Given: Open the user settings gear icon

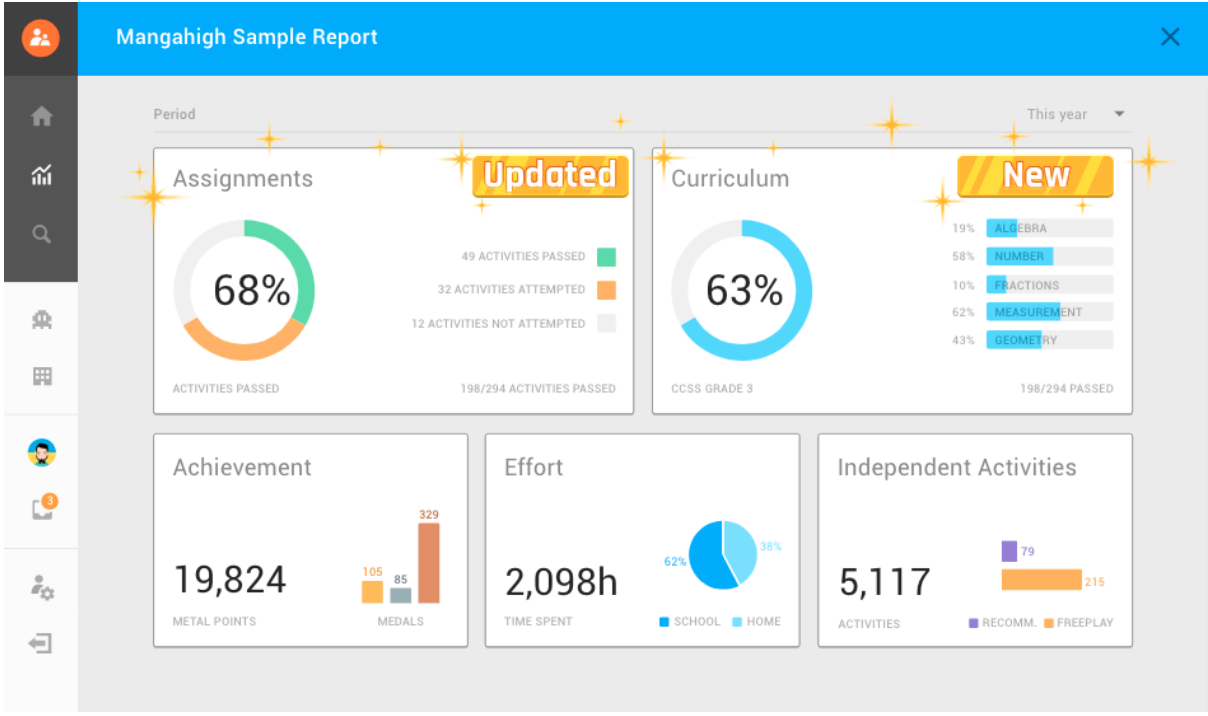Looking at the screenshot, I should (x=41, y=587).
